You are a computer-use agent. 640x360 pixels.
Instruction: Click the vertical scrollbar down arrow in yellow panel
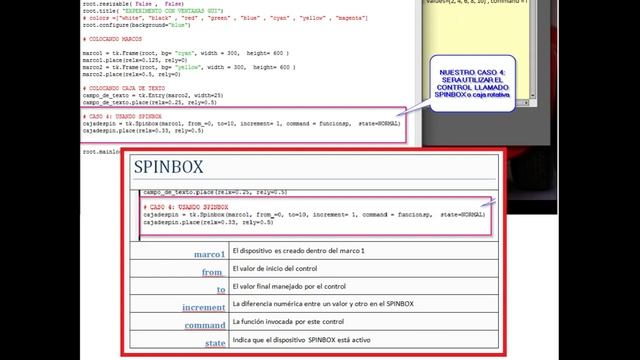[533, 96]
